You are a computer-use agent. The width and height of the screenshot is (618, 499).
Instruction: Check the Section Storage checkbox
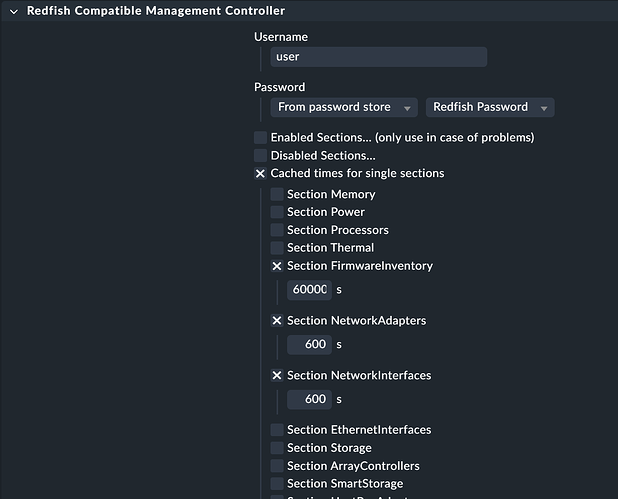[x=277, y=448]
